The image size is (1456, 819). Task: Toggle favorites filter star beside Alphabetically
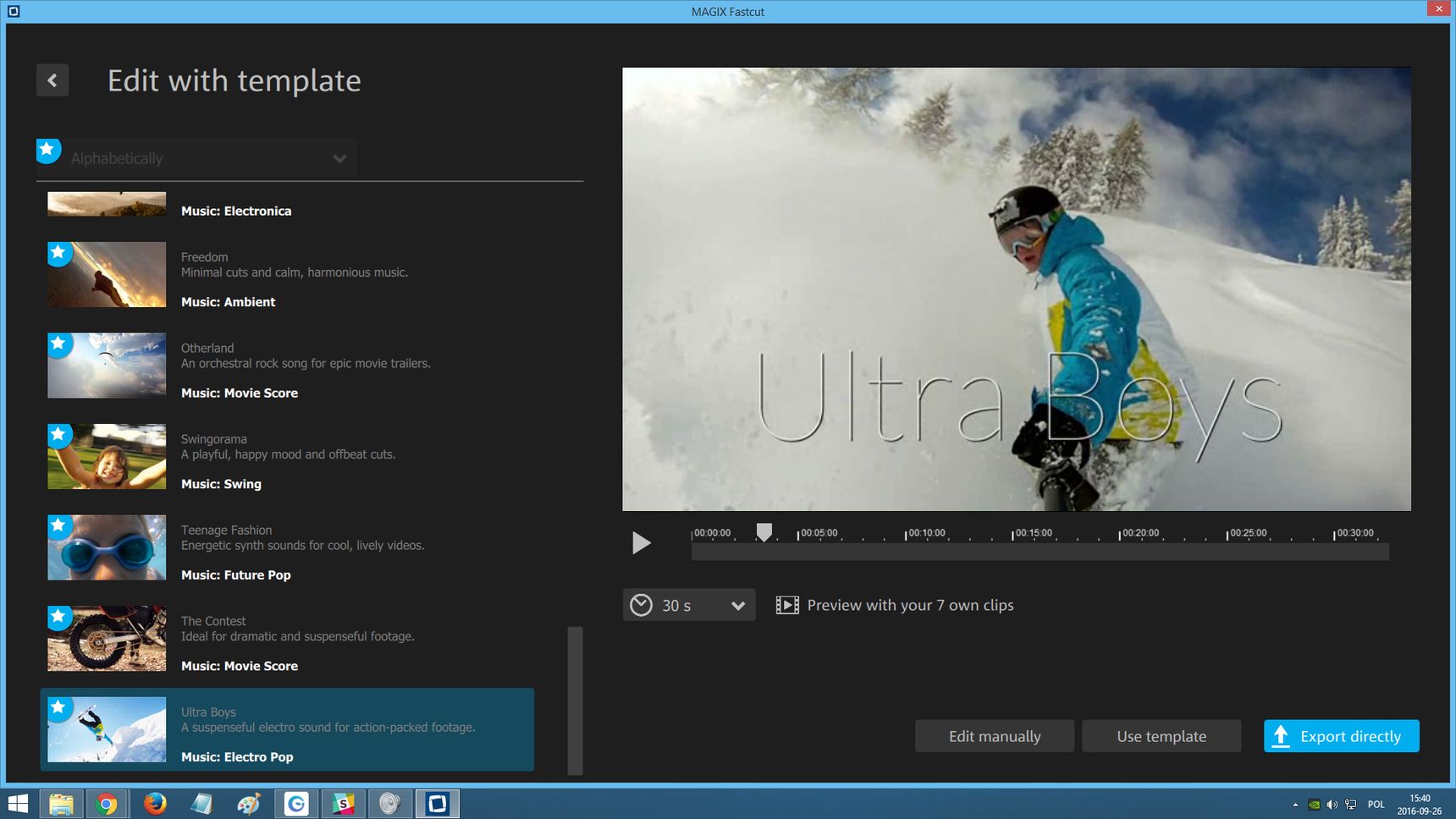pos(48,151)
